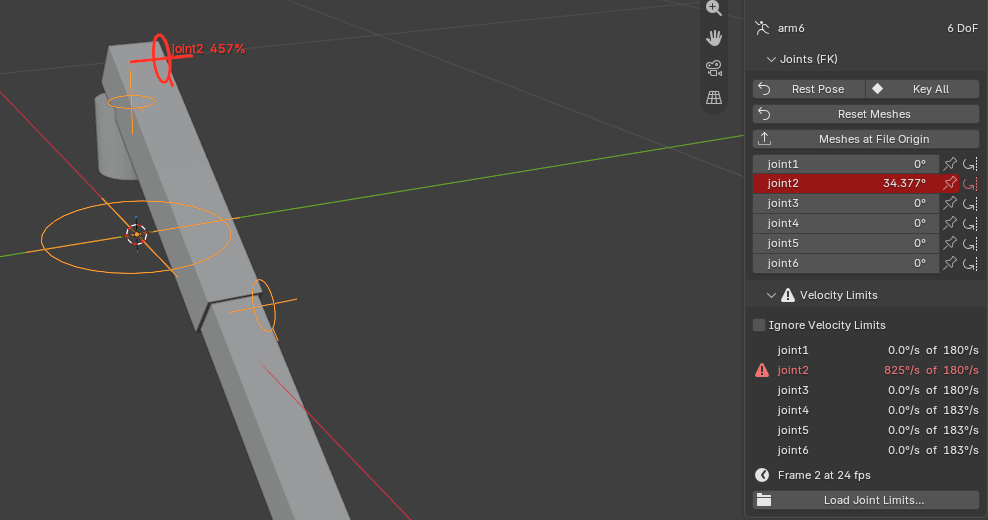Click joint2 velocity 825°/s of 180°/s
Screen dimensions: 988x520
(x=931, y=370)
